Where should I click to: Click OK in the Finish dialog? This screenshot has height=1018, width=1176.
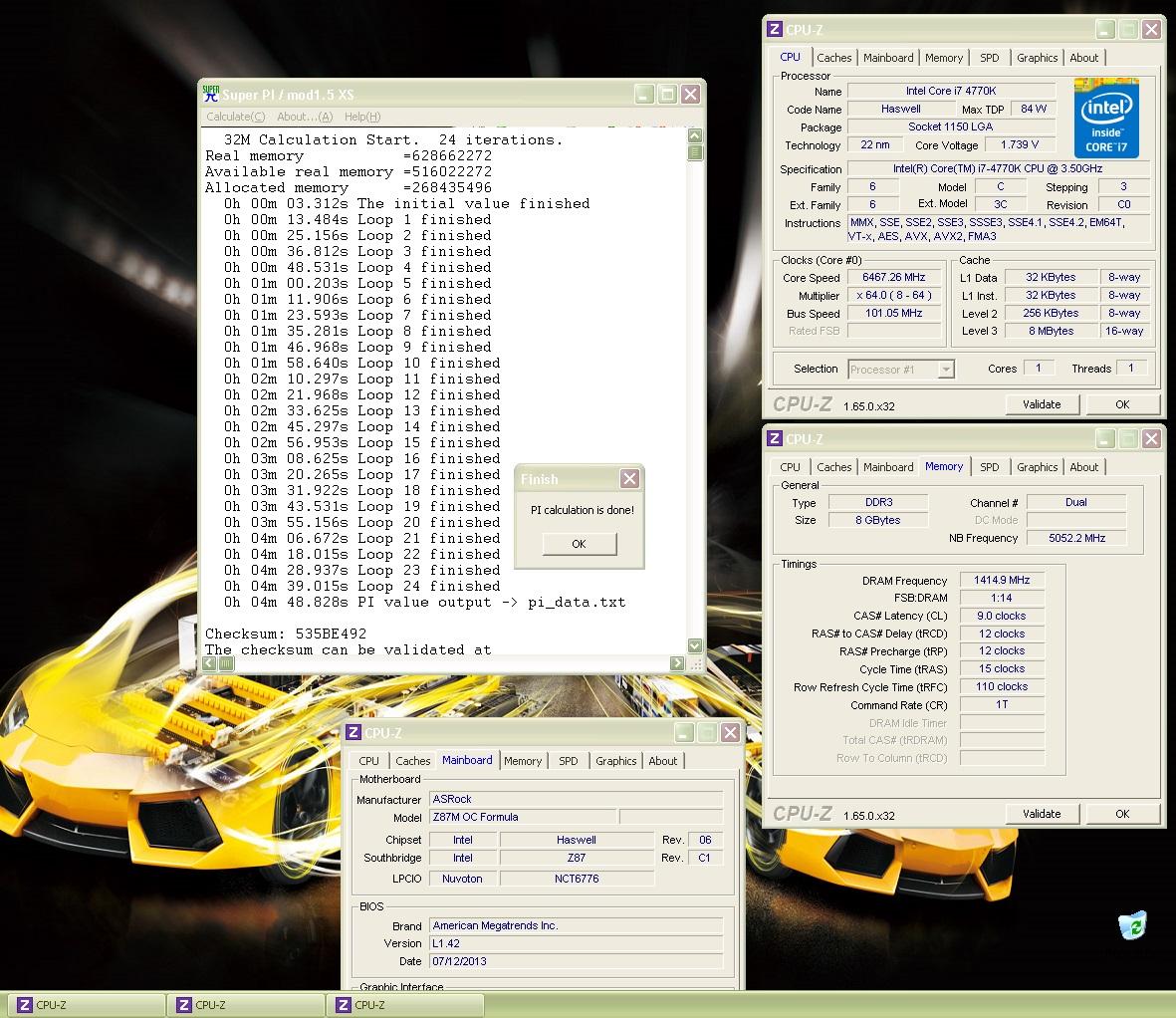click(579, 544)
